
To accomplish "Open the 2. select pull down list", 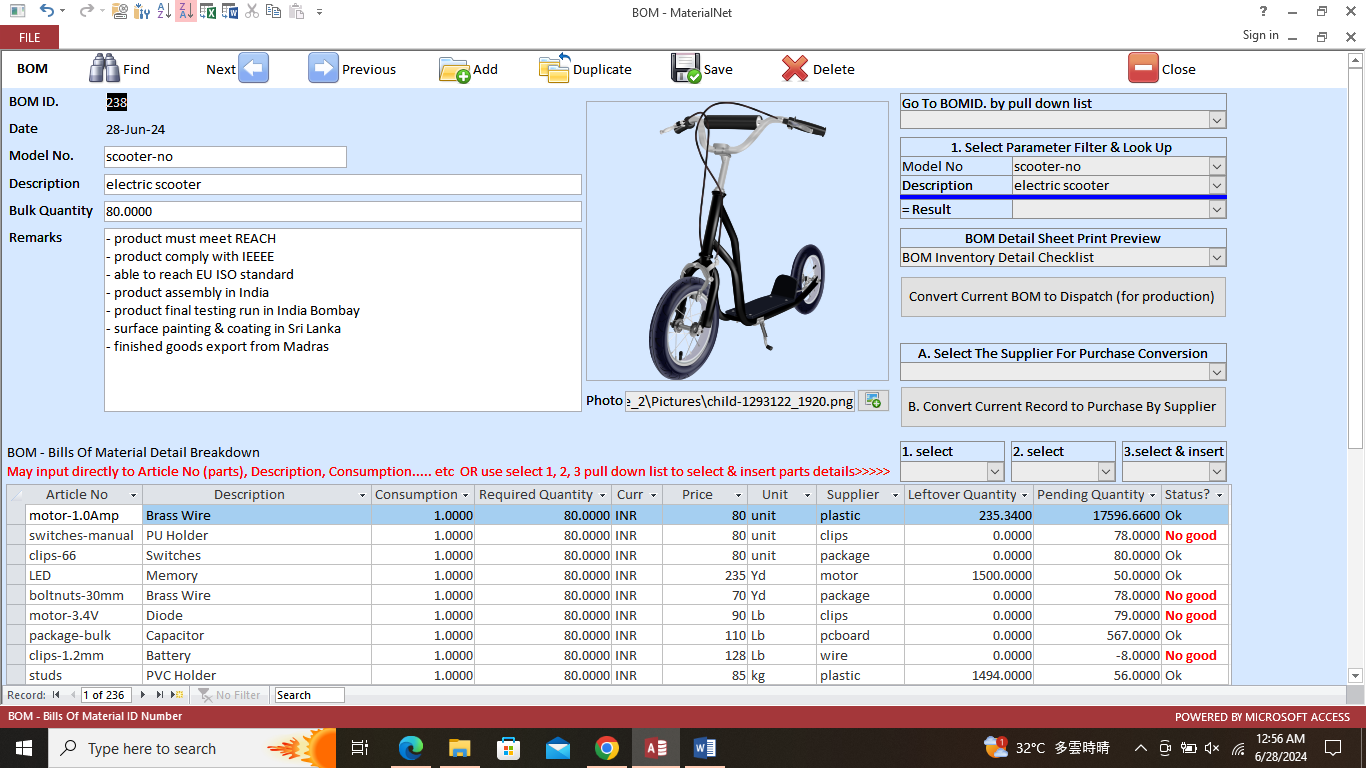I will click(x=1106, y=471).
